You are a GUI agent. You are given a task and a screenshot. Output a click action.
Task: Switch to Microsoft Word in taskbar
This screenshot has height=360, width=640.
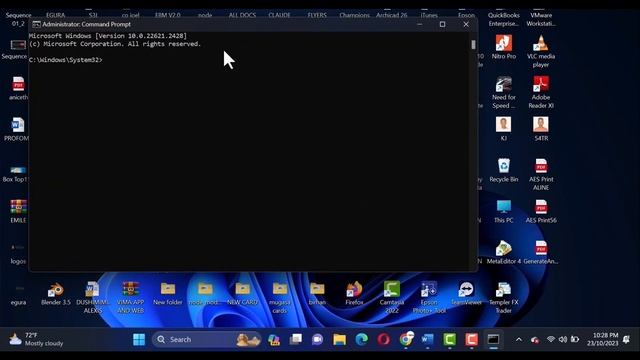pos(427,339)
